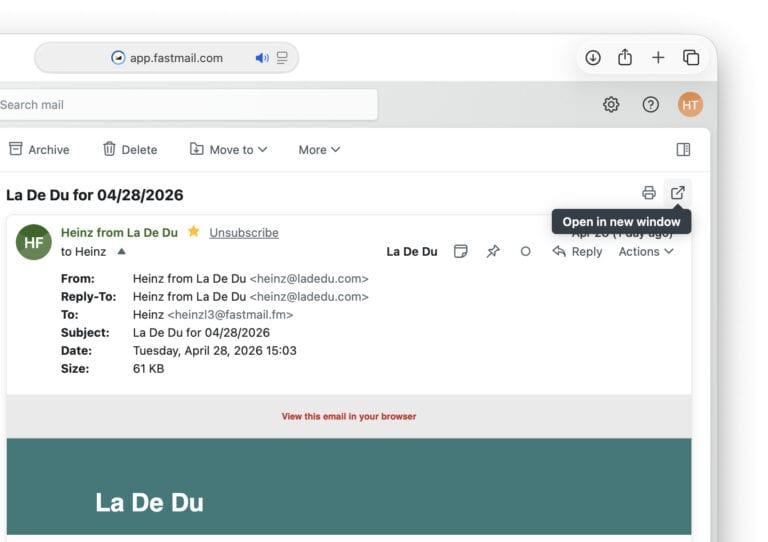The height and width of the screenshot is (542, 768).
Task: Delete this message
Action: pyautogui.click(x=130, y=149)
